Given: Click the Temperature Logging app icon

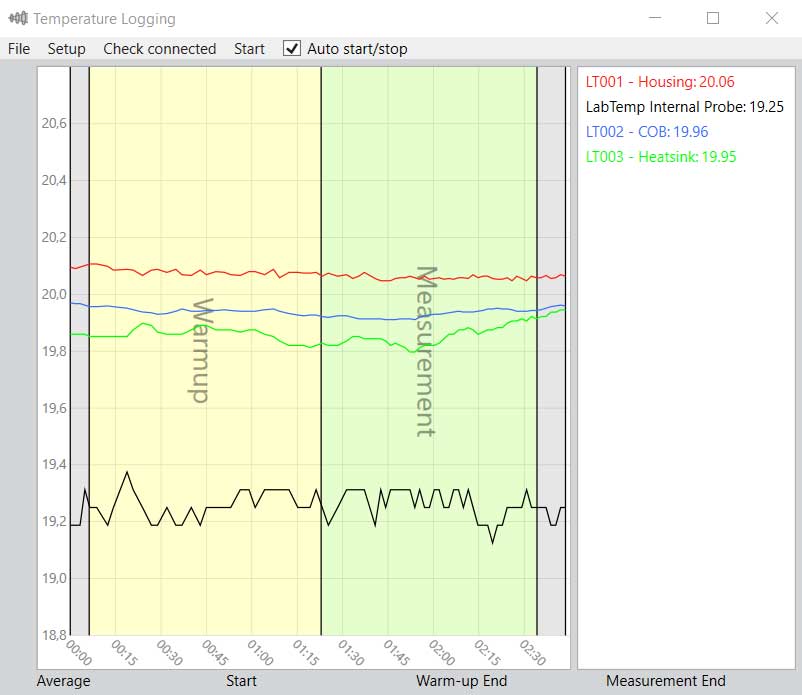Looking at the screenshot, I should (x=18, y=18).
